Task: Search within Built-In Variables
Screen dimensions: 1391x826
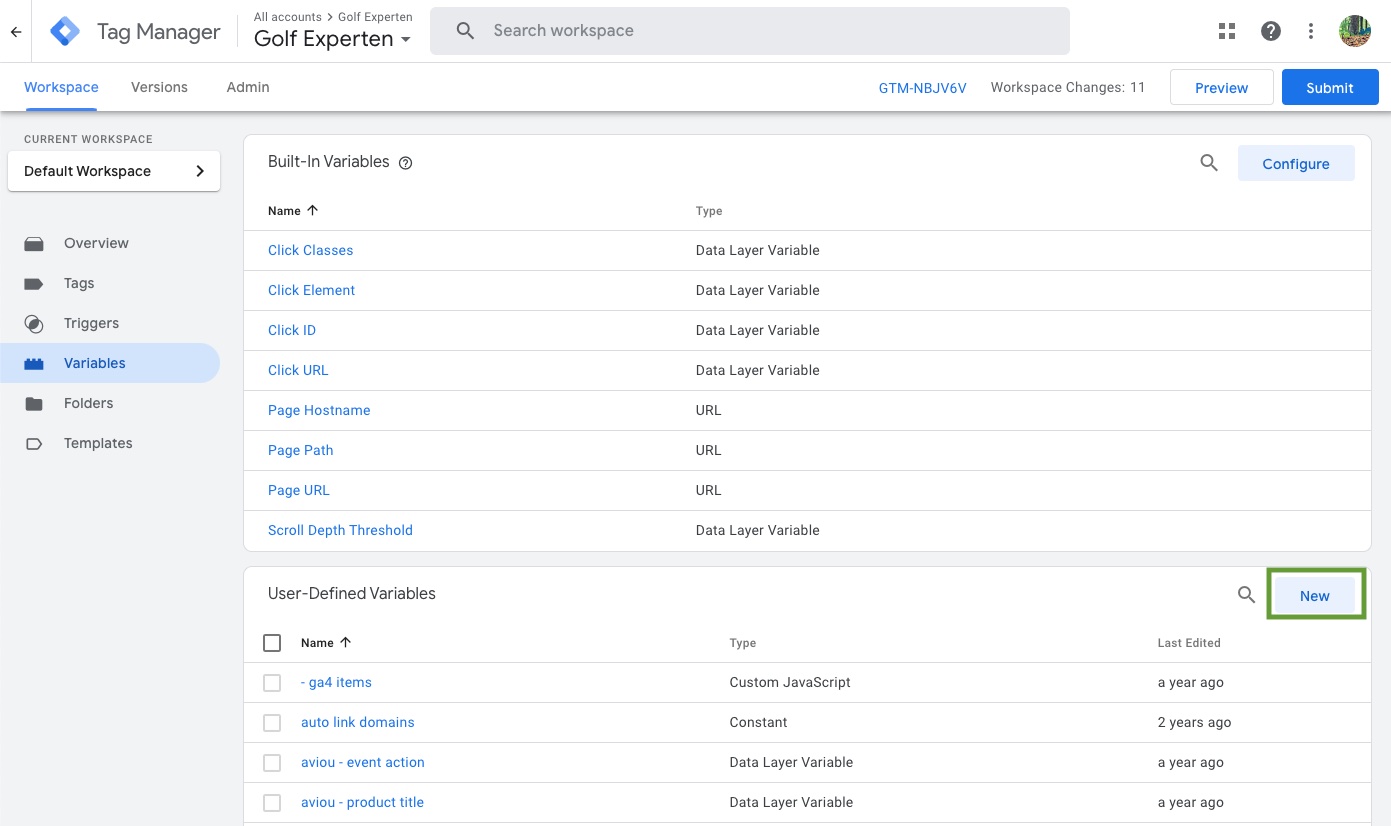Action: pos(1209,163)
